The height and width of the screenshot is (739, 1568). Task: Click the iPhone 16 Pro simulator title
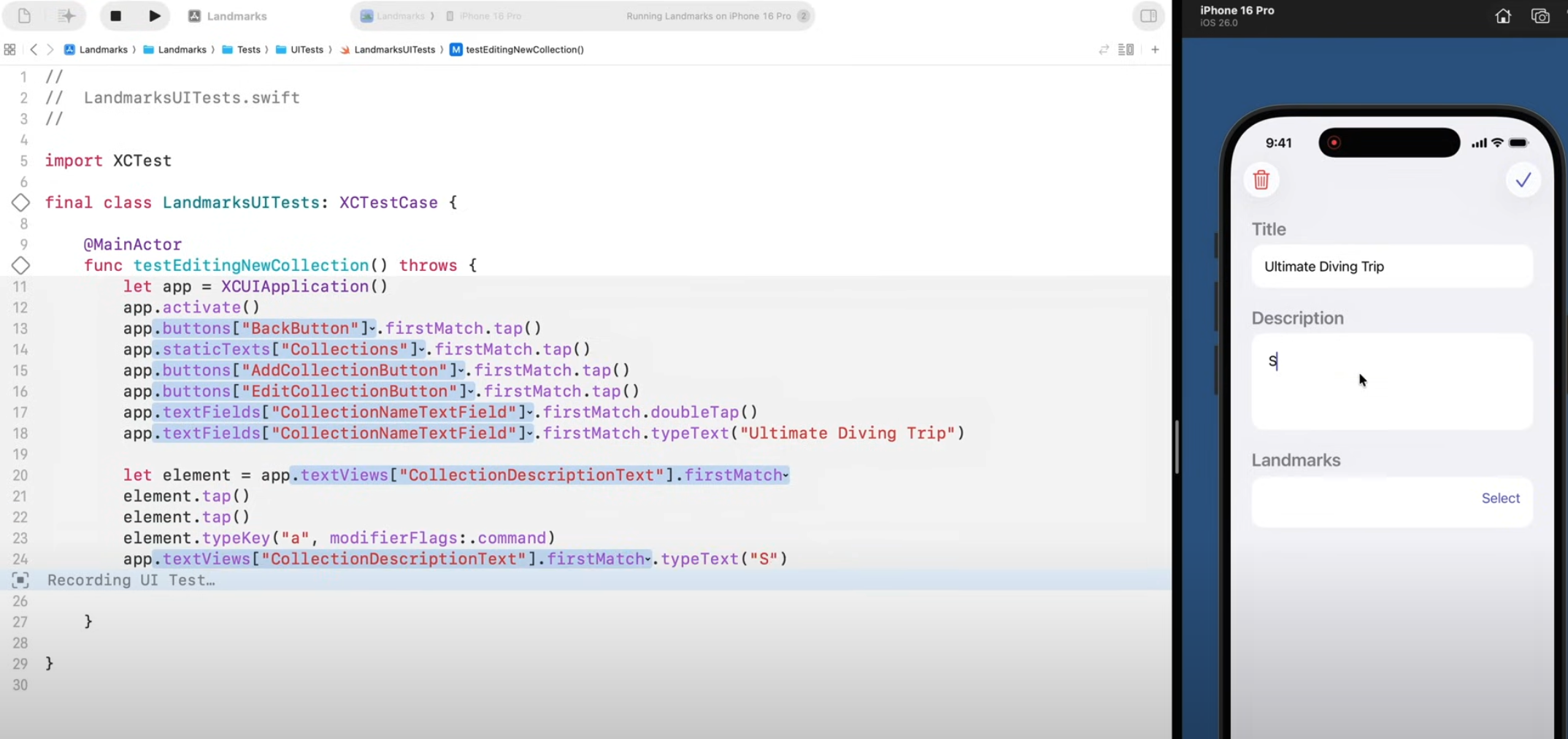(x=1237, y=10)
